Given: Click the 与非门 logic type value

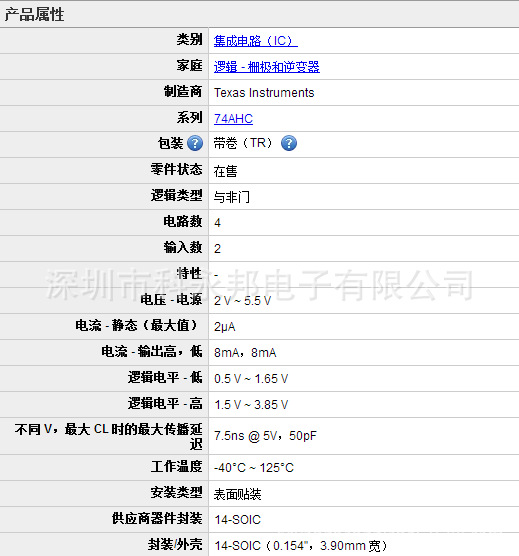Looking at the screenshot, I should (x=232, y=197).
